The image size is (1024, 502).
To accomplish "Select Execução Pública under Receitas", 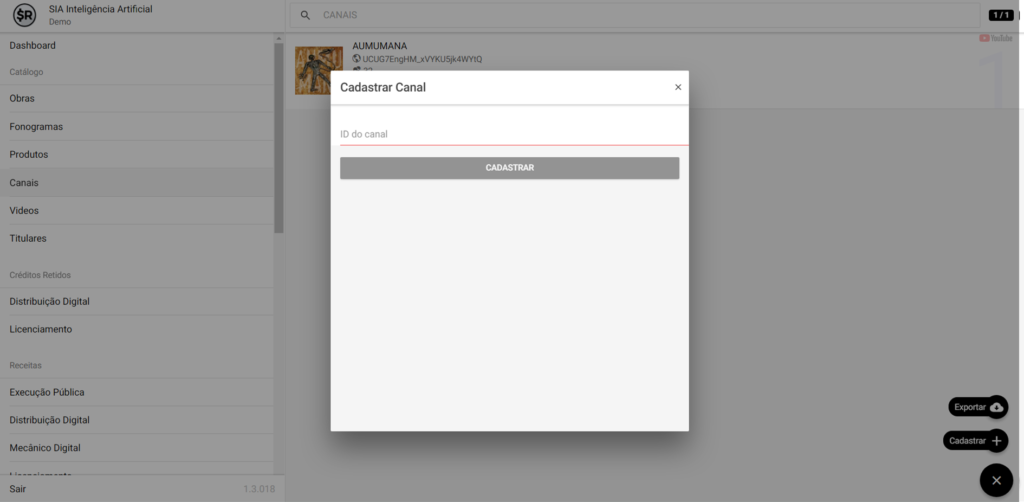I will coord(47,393).
